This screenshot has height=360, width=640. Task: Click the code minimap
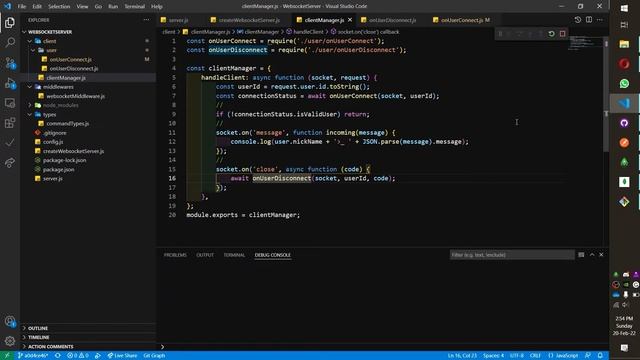[x=586, y=42]
